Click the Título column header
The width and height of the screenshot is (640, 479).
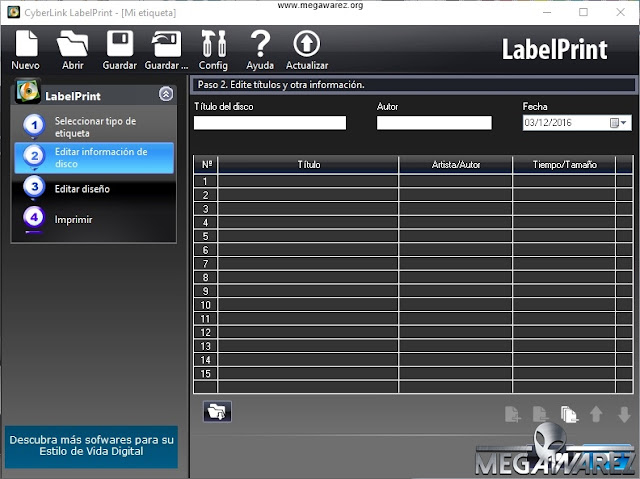click(309, 164)
